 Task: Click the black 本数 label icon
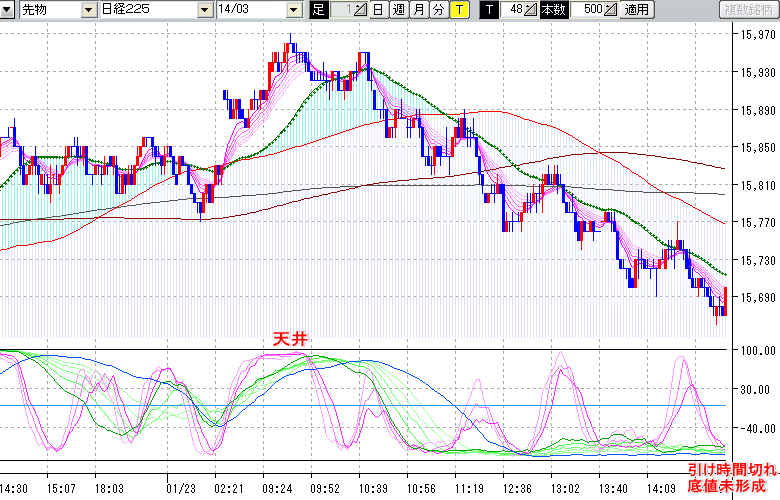tap(552, 10)
